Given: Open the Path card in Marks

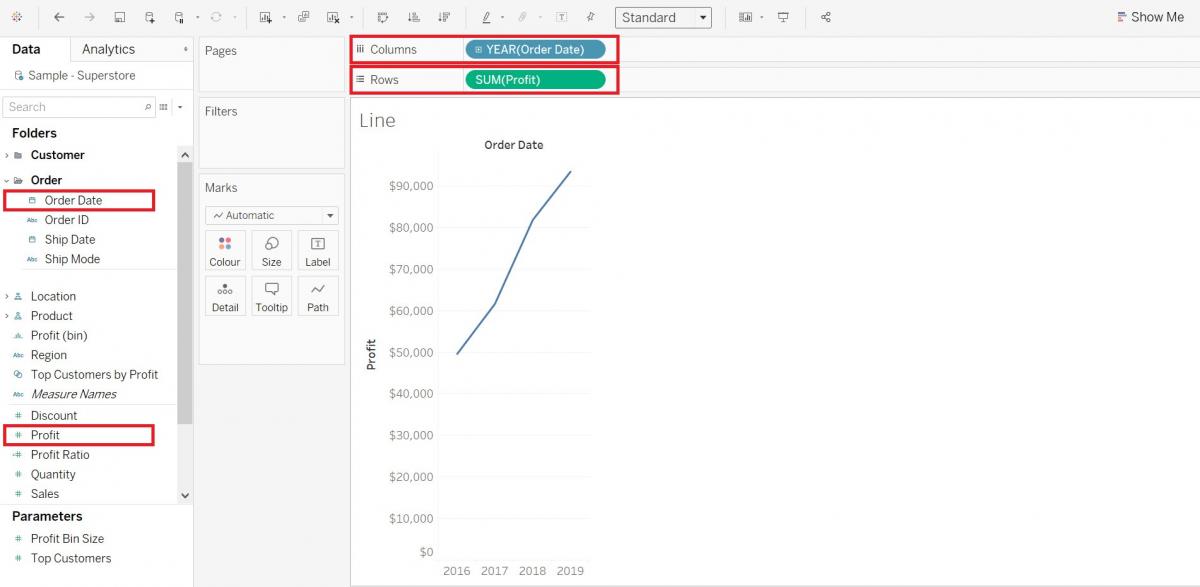Looking at the screenshot, I should pyautogui.click(x=318, y=296).
